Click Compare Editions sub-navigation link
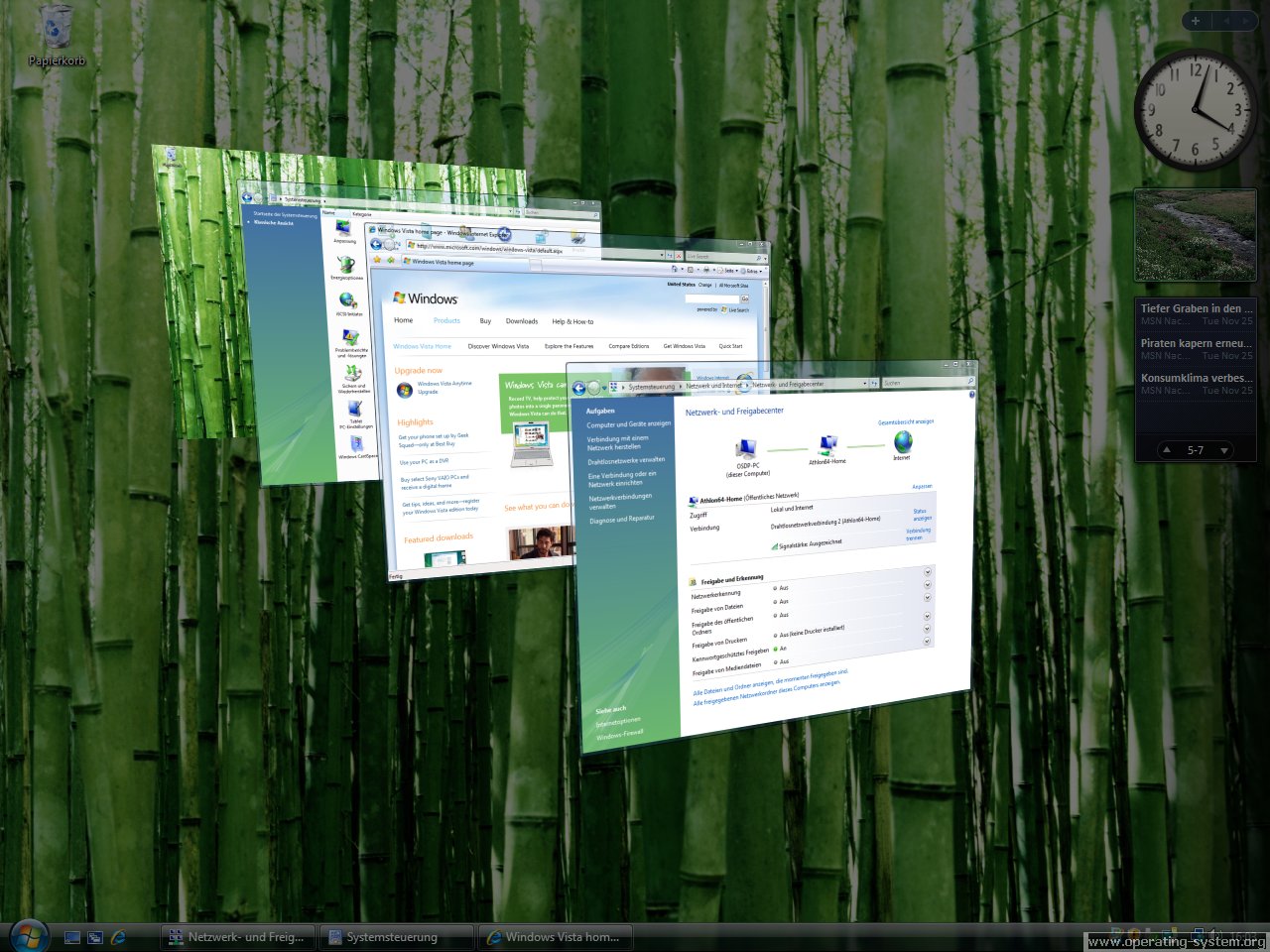This screenshot has width=1270, height=952. 628,346
